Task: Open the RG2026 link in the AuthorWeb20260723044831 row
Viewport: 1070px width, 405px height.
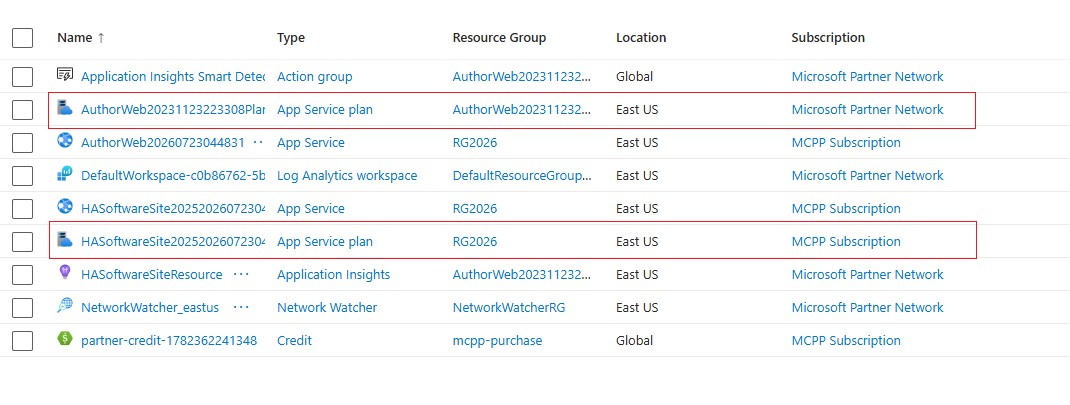Action: coord(475,143)
